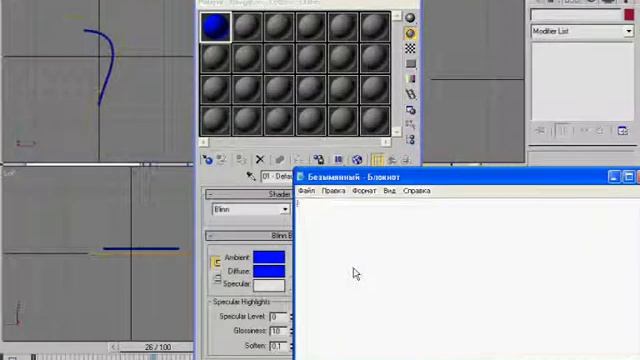Open the Вид menu in Notepad
640x360 pixels.
point(389,191)
